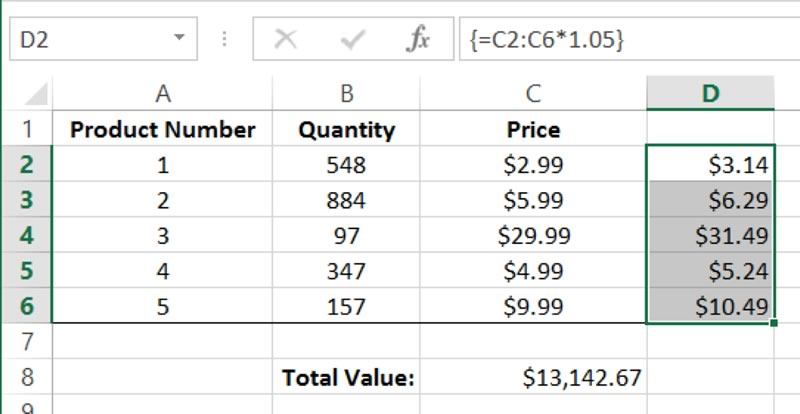Click the Enter checkmark formula icon
Image resolution: width=800 pixels, height=414 pixels.
click(x=353, y=40)
